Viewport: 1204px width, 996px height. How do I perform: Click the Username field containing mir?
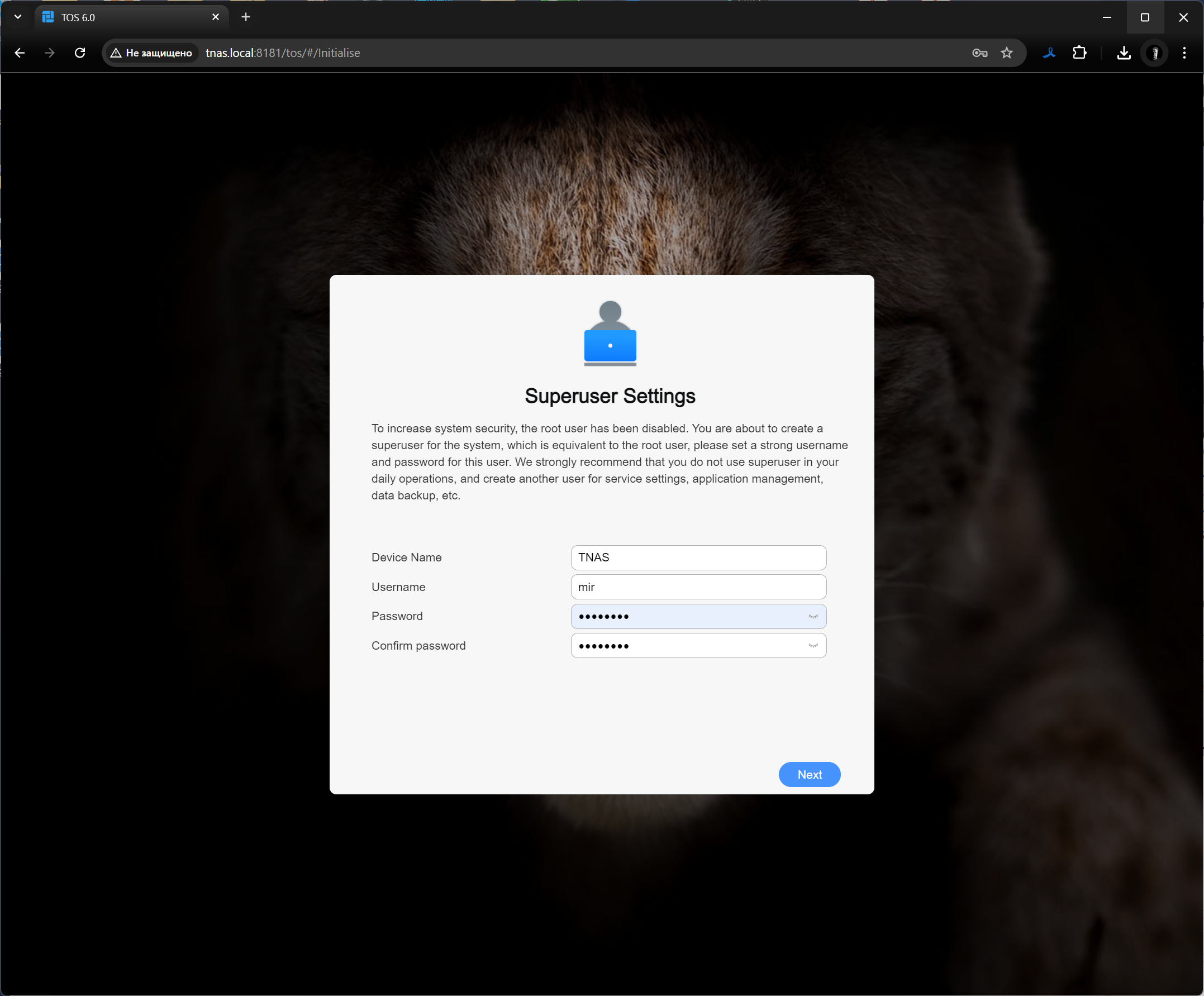698,587
